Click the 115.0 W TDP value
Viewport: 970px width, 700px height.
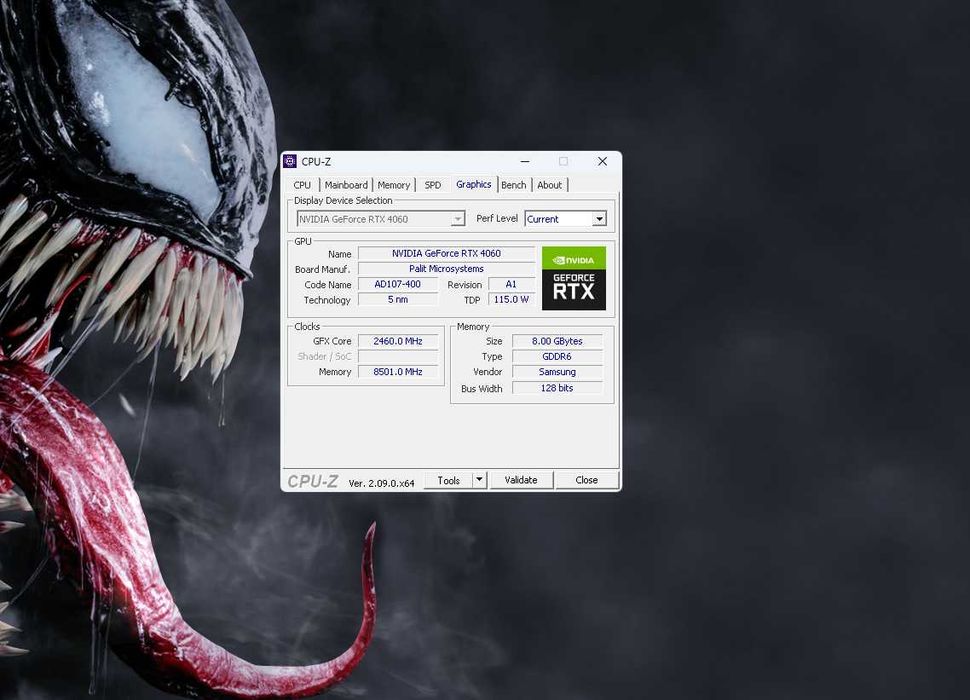click(x=511, y=299)
